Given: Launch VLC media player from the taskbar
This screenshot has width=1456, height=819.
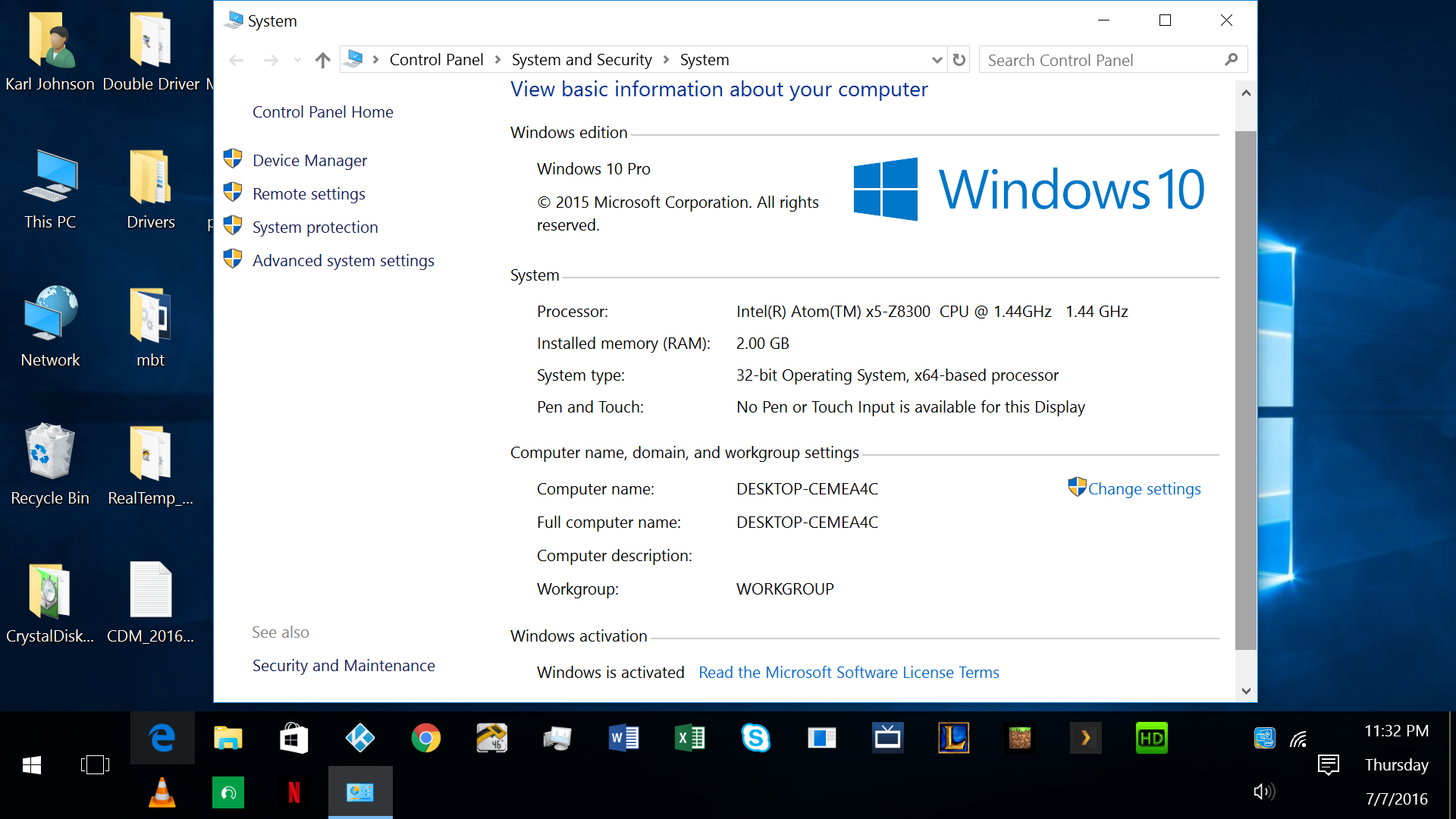Looking at the screenshot, I should coord(162,792).
